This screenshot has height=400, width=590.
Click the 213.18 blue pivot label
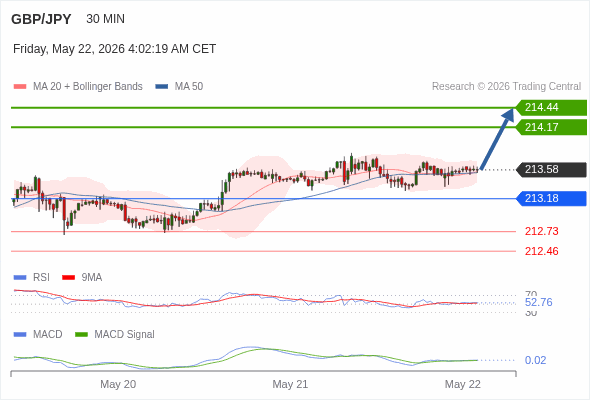pyautogui.click(x=551, y=198)
